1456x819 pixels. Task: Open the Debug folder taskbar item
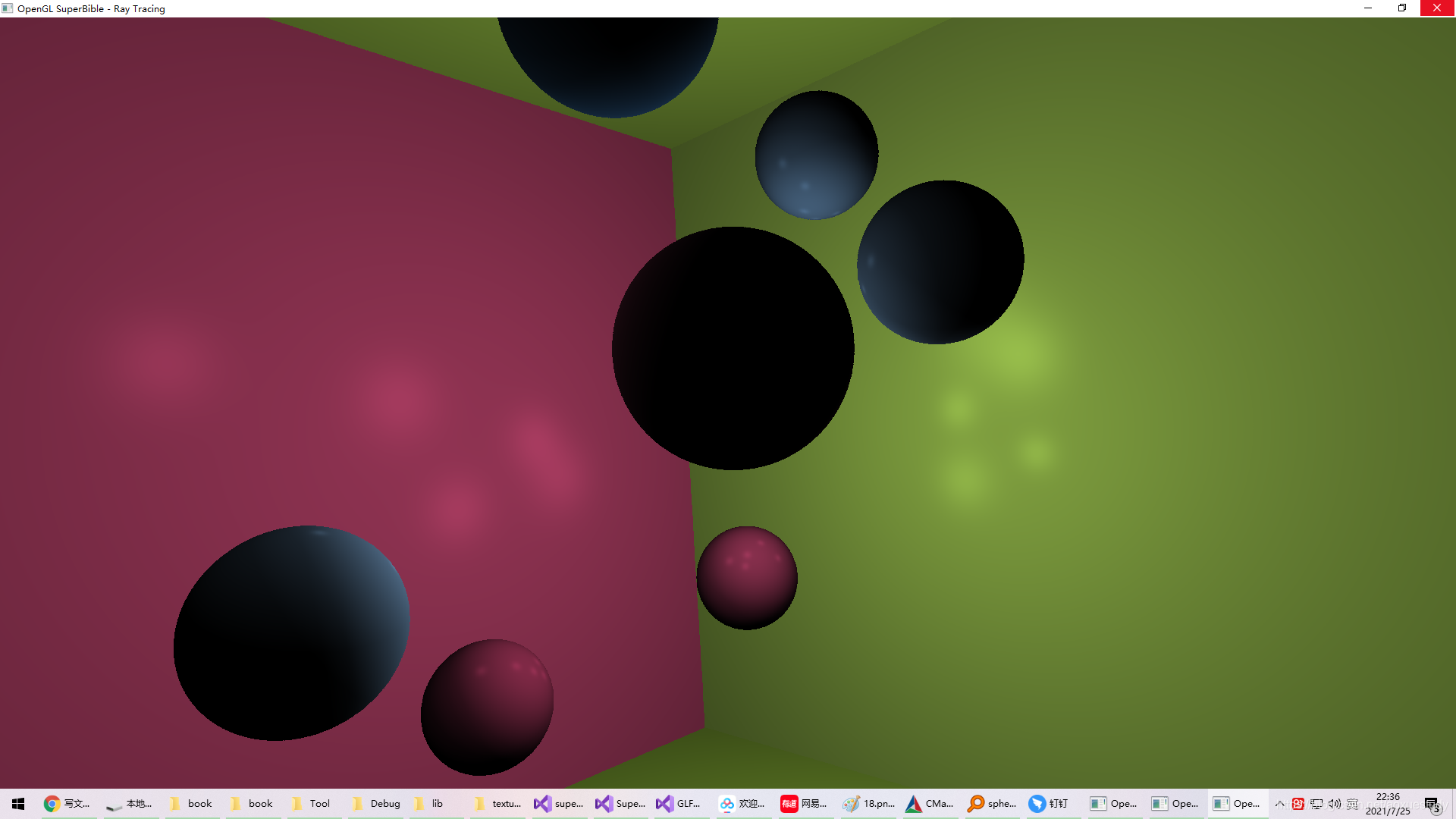point(375,804)
